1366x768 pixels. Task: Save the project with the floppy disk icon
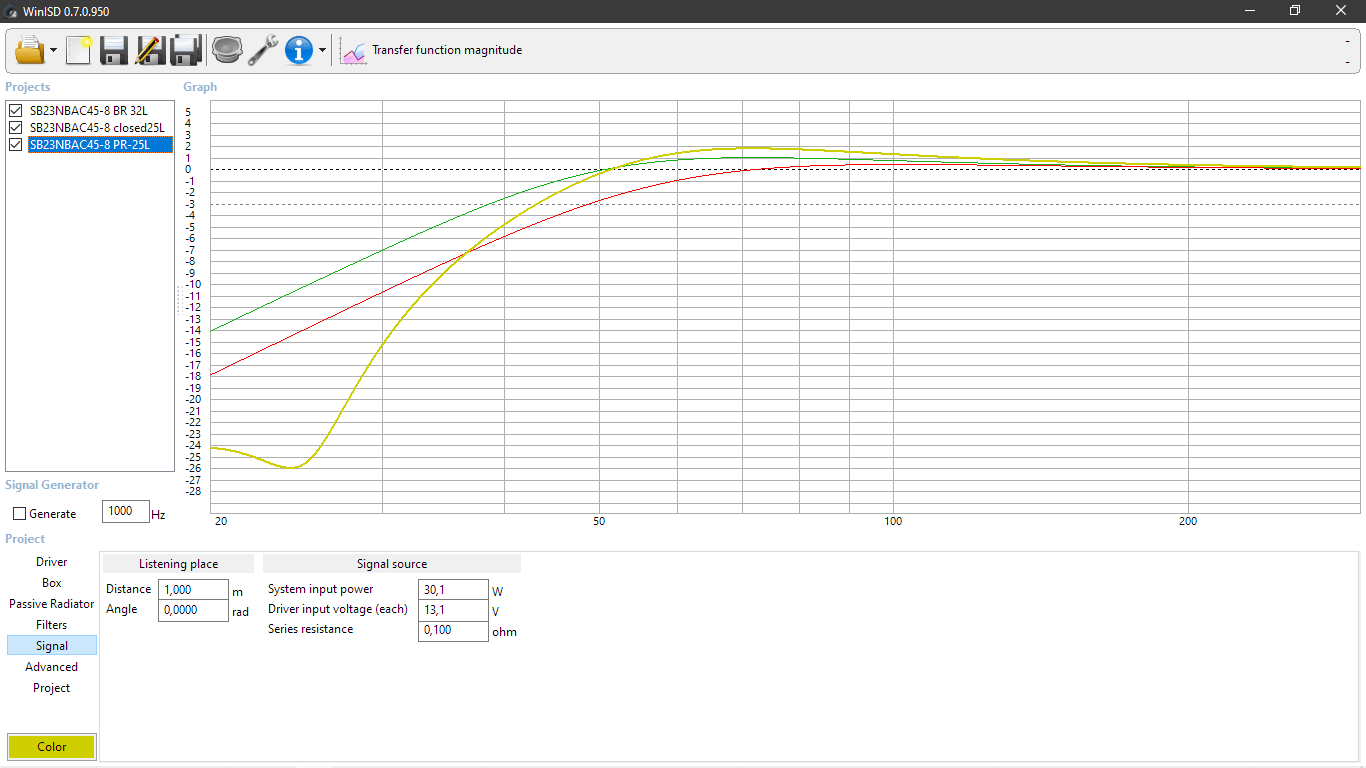(x=114, y=49)
